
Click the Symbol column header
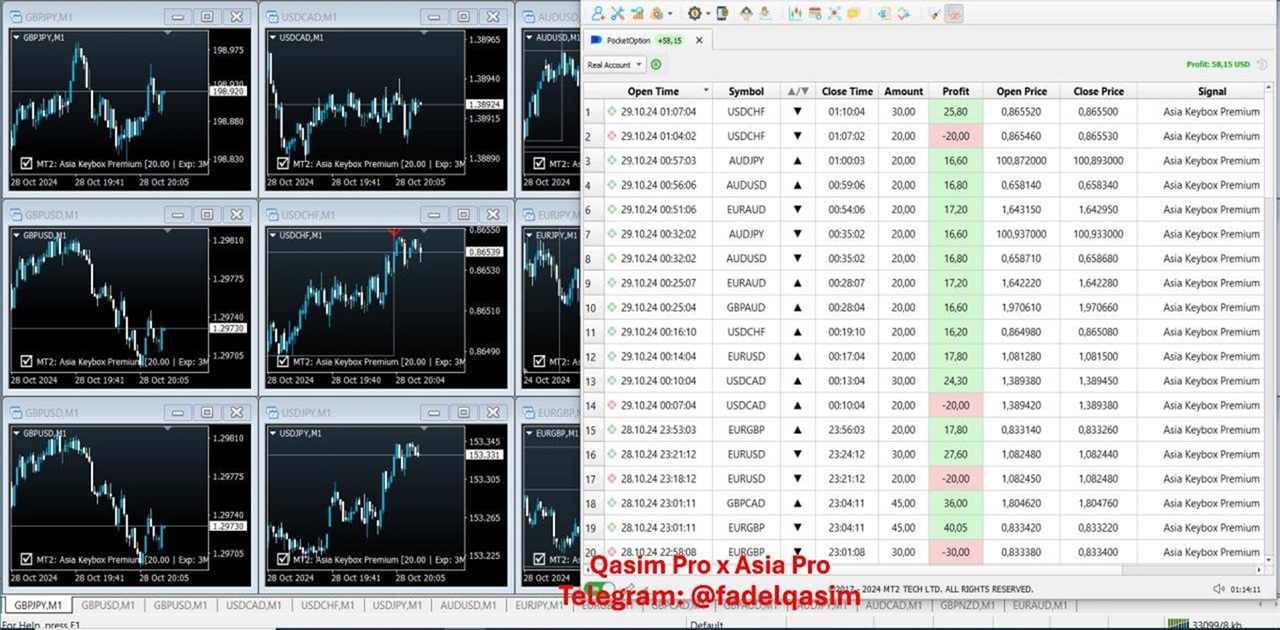click(x=746, y=91)
